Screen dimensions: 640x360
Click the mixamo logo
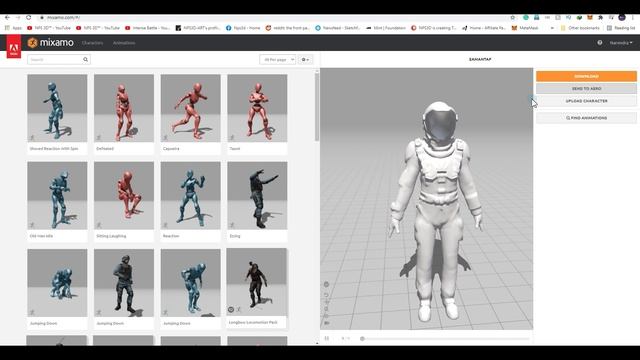[51, 42]
